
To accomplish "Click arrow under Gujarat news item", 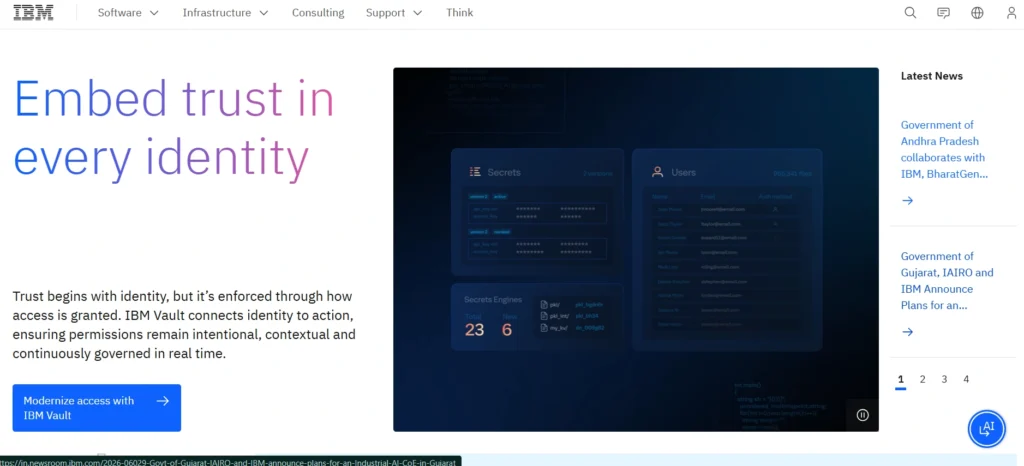I will coord(907,332).
